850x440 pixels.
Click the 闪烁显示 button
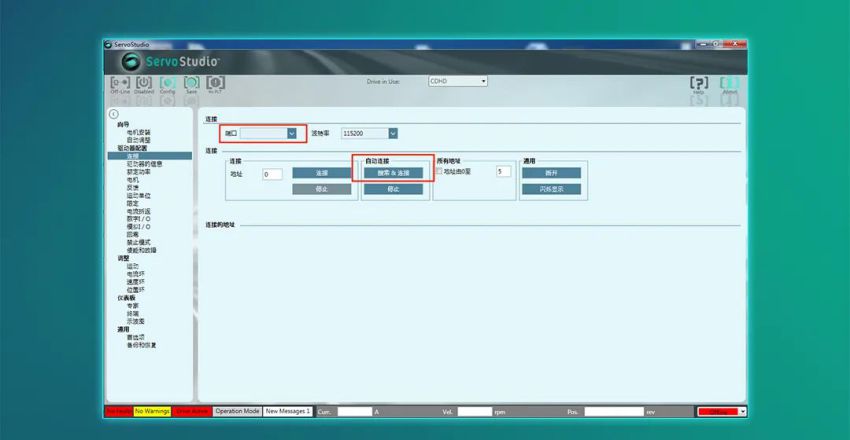(550, 188)
